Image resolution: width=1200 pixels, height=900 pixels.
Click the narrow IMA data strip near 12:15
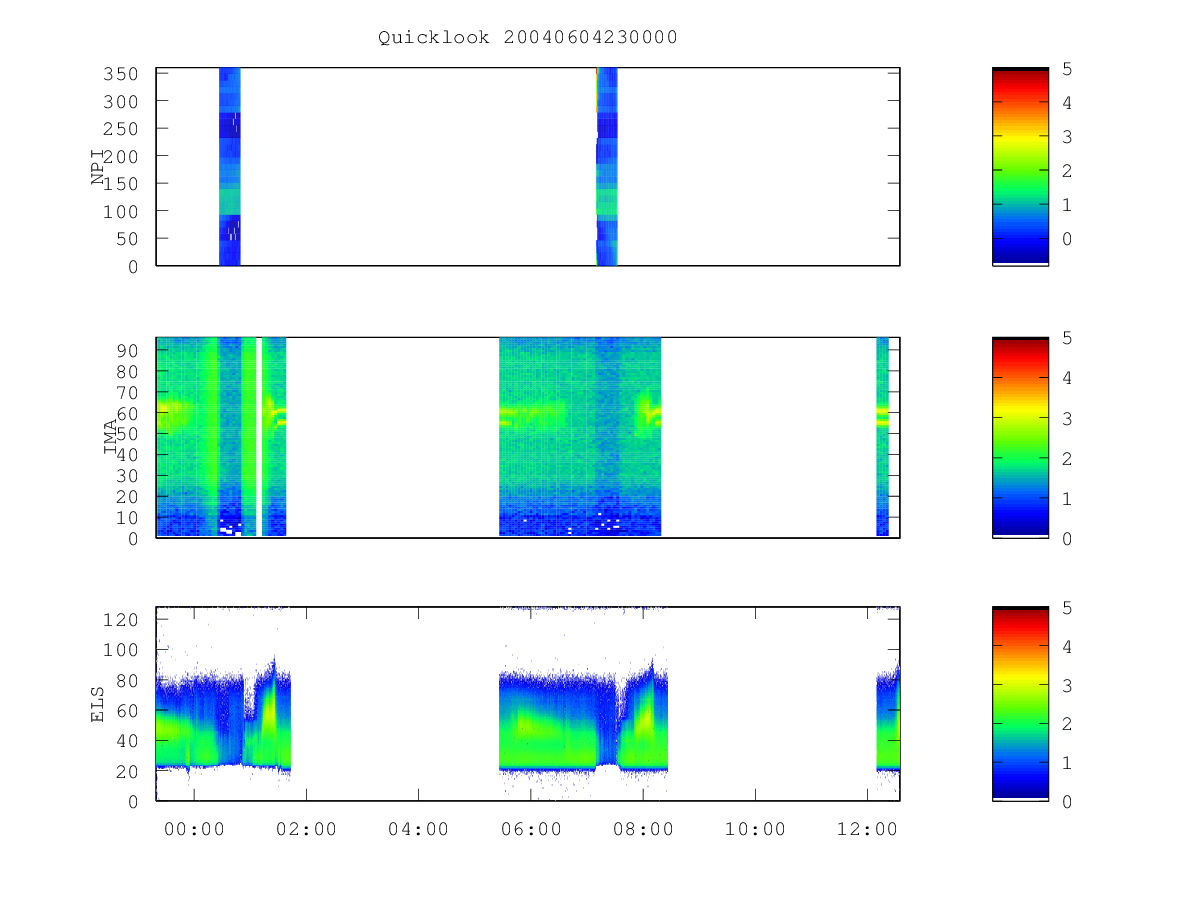tap(883, 437)
